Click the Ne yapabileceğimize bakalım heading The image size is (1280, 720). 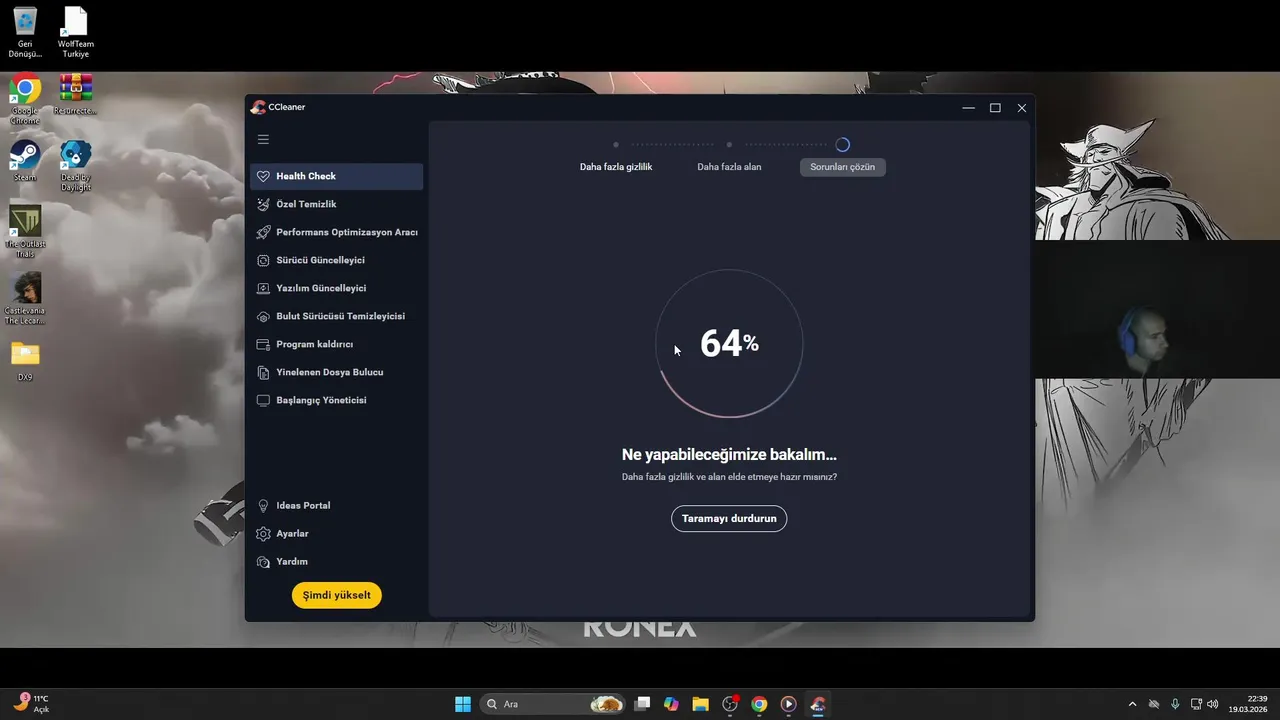729,455
